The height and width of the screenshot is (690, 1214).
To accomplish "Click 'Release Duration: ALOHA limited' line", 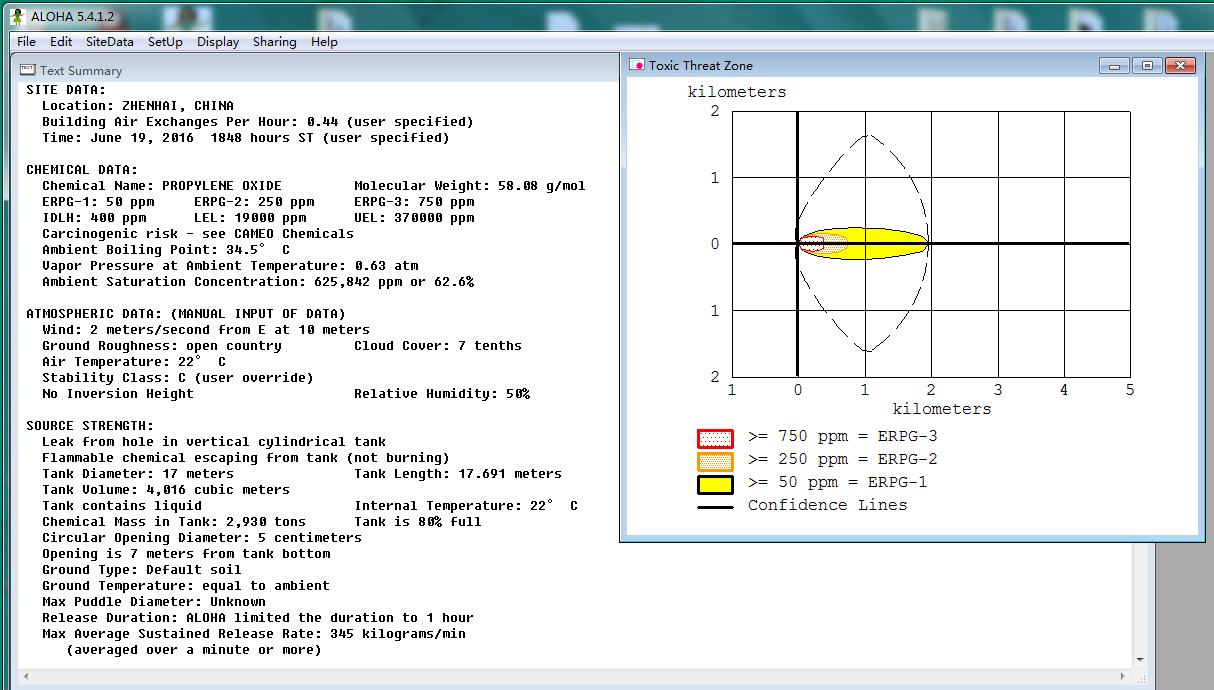I will (258, 618).
